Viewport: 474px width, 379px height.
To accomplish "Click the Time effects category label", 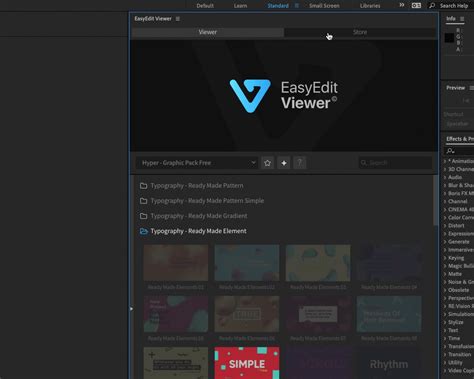I will pyautogui.click(x=454, y=338).
